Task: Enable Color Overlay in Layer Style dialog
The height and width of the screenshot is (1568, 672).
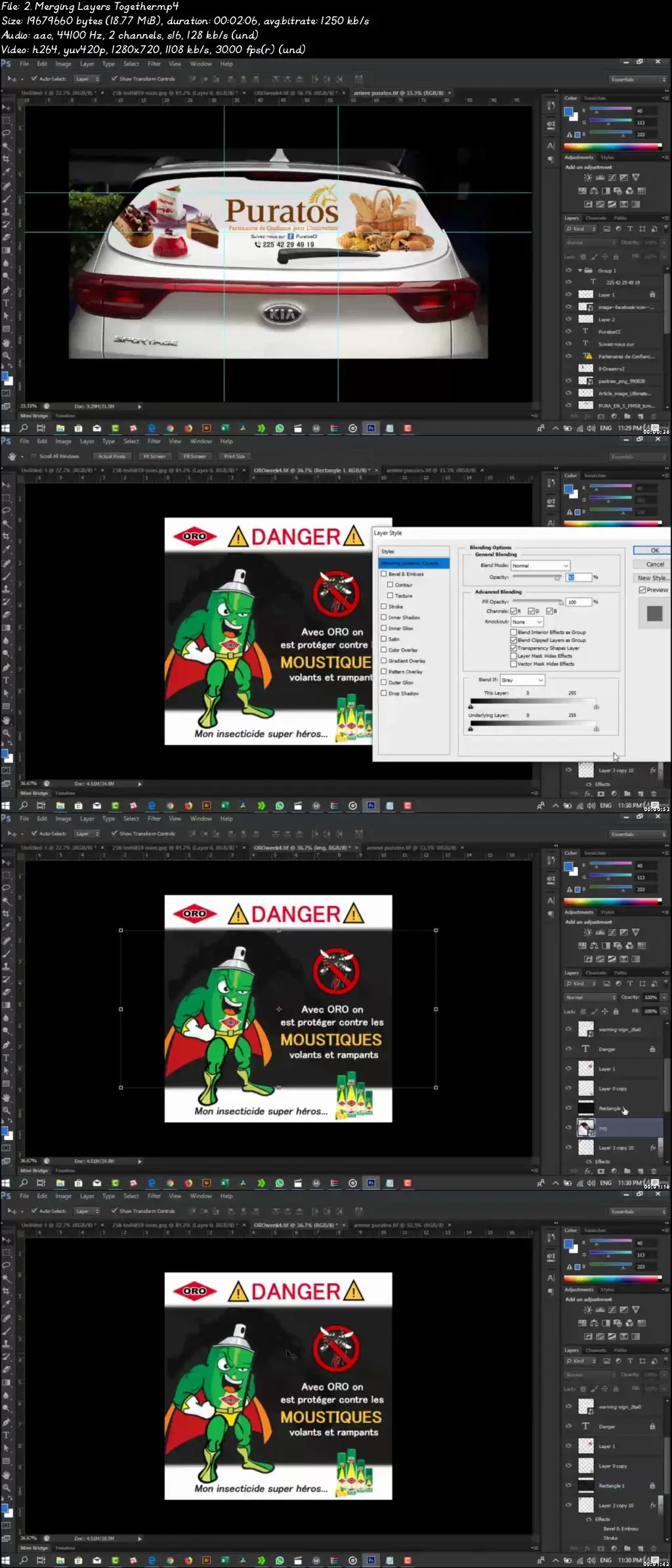Action: coord(384,650)
